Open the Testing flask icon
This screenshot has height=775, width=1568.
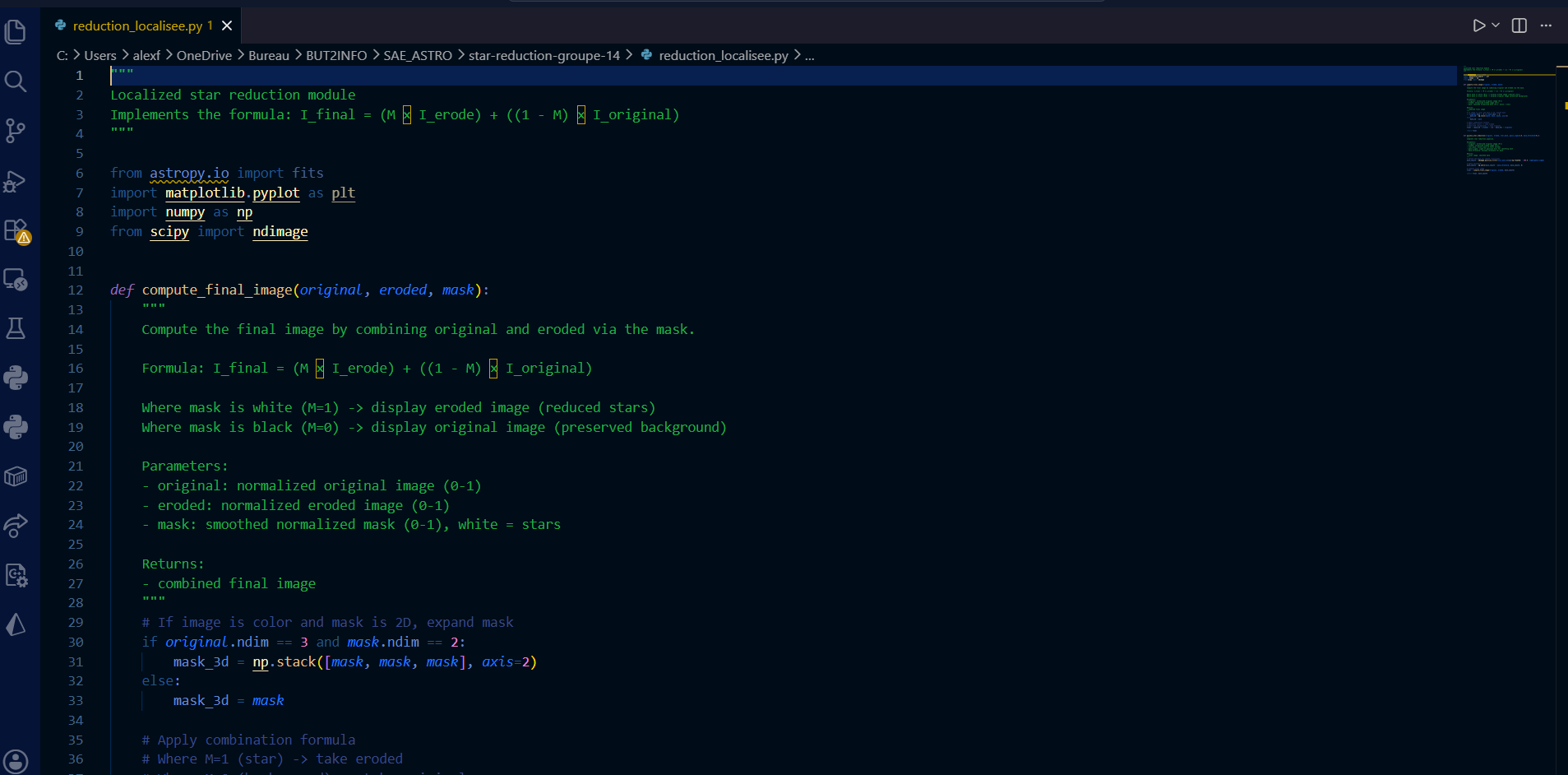[x=16, y=328]
